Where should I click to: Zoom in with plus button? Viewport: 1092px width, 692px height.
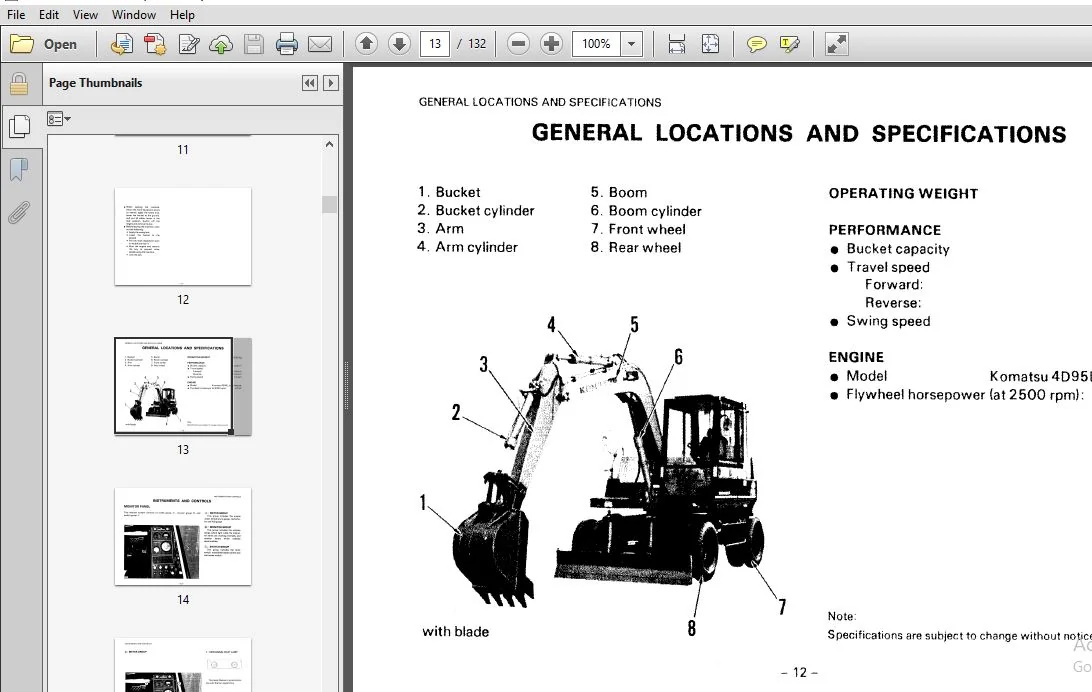(551, 44)
